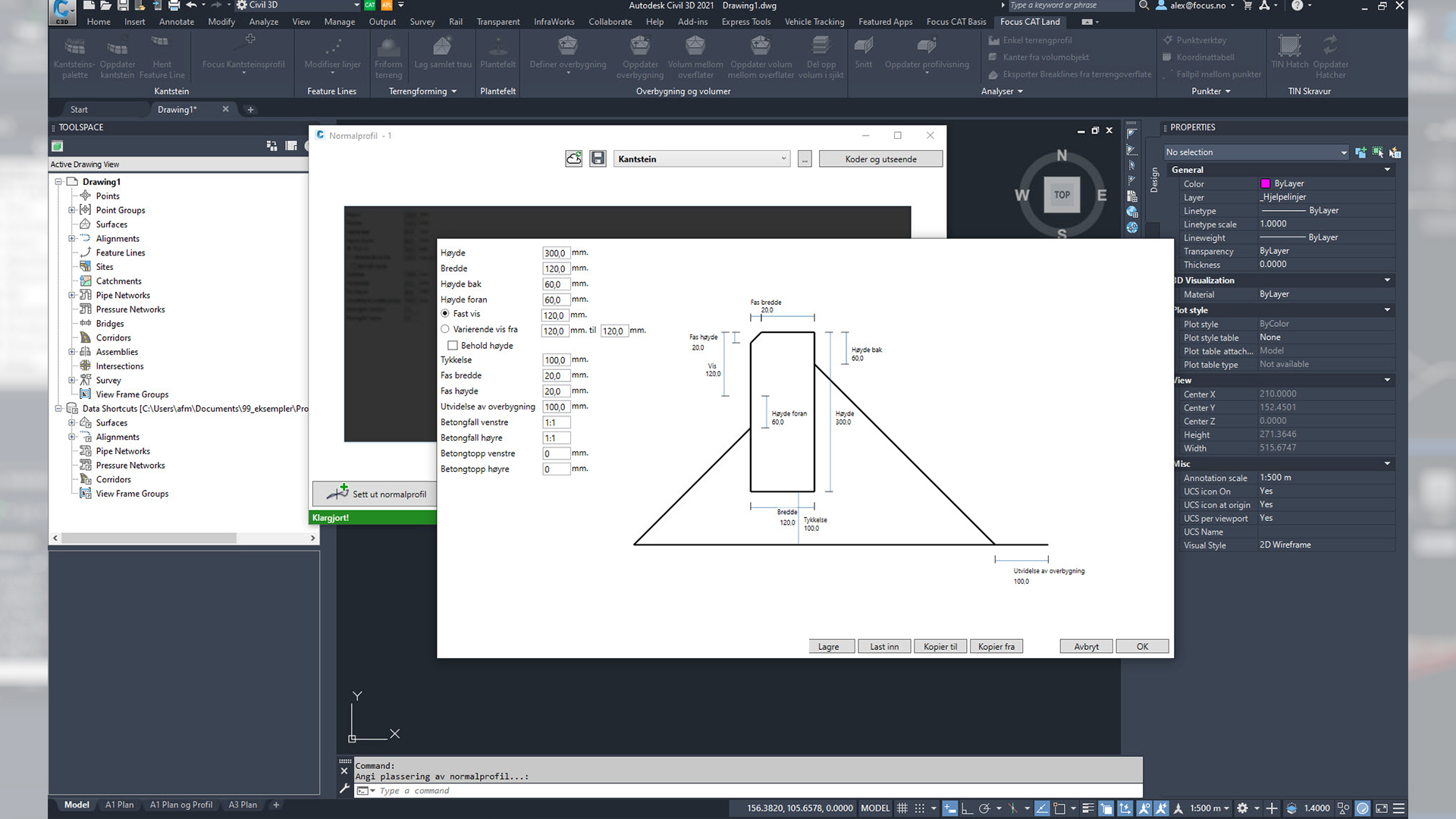Toggle auto-scale annotation in status bar
Image resolution: width=1456 pixels, height=819 pixels.
1161,808
